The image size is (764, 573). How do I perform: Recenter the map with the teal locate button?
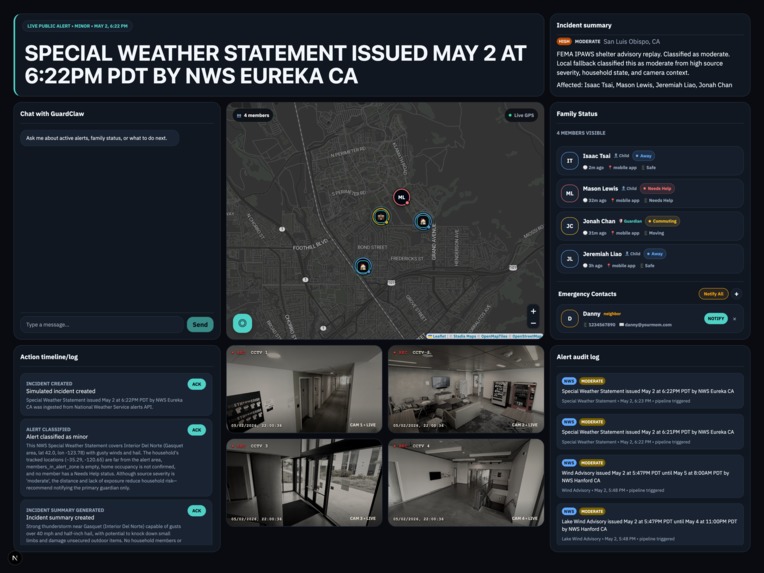(242, 323)
